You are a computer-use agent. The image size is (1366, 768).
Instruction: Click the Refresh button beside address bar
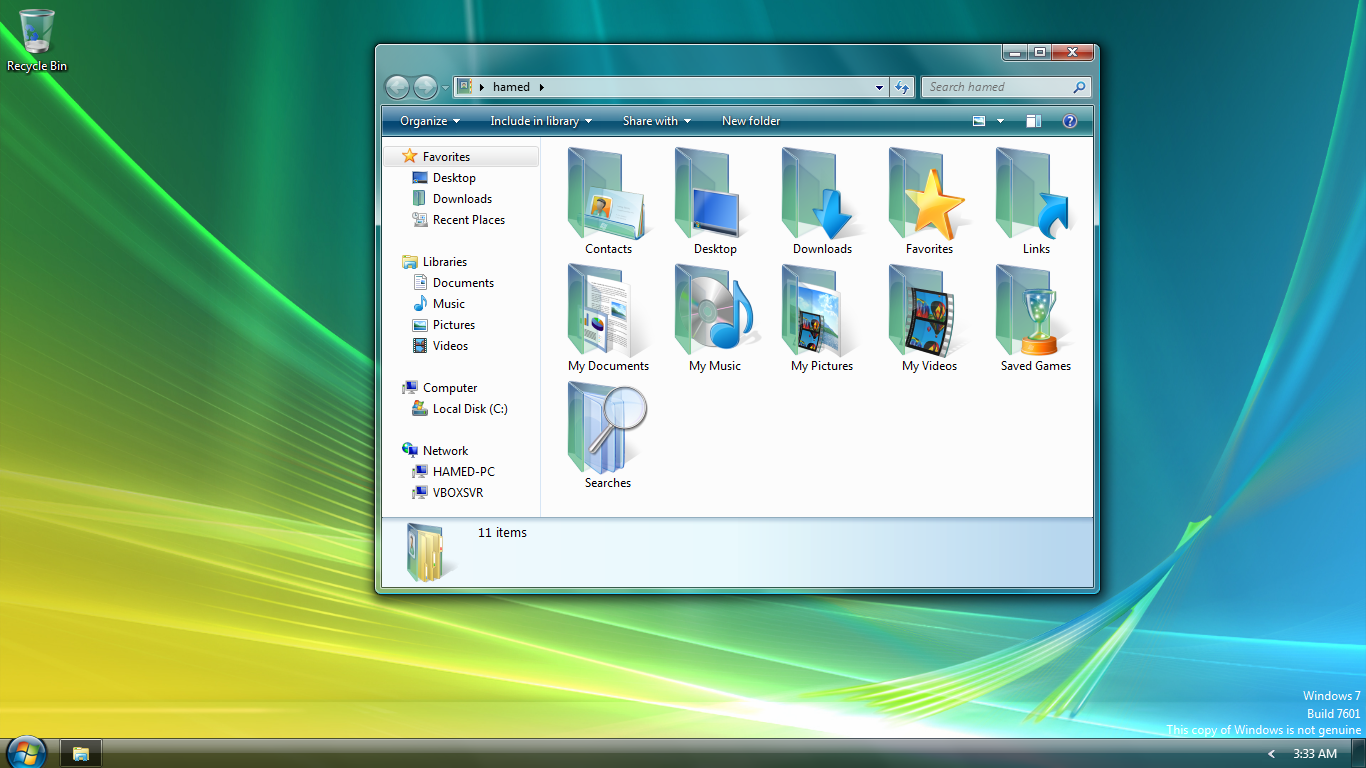tap(902, 87)
